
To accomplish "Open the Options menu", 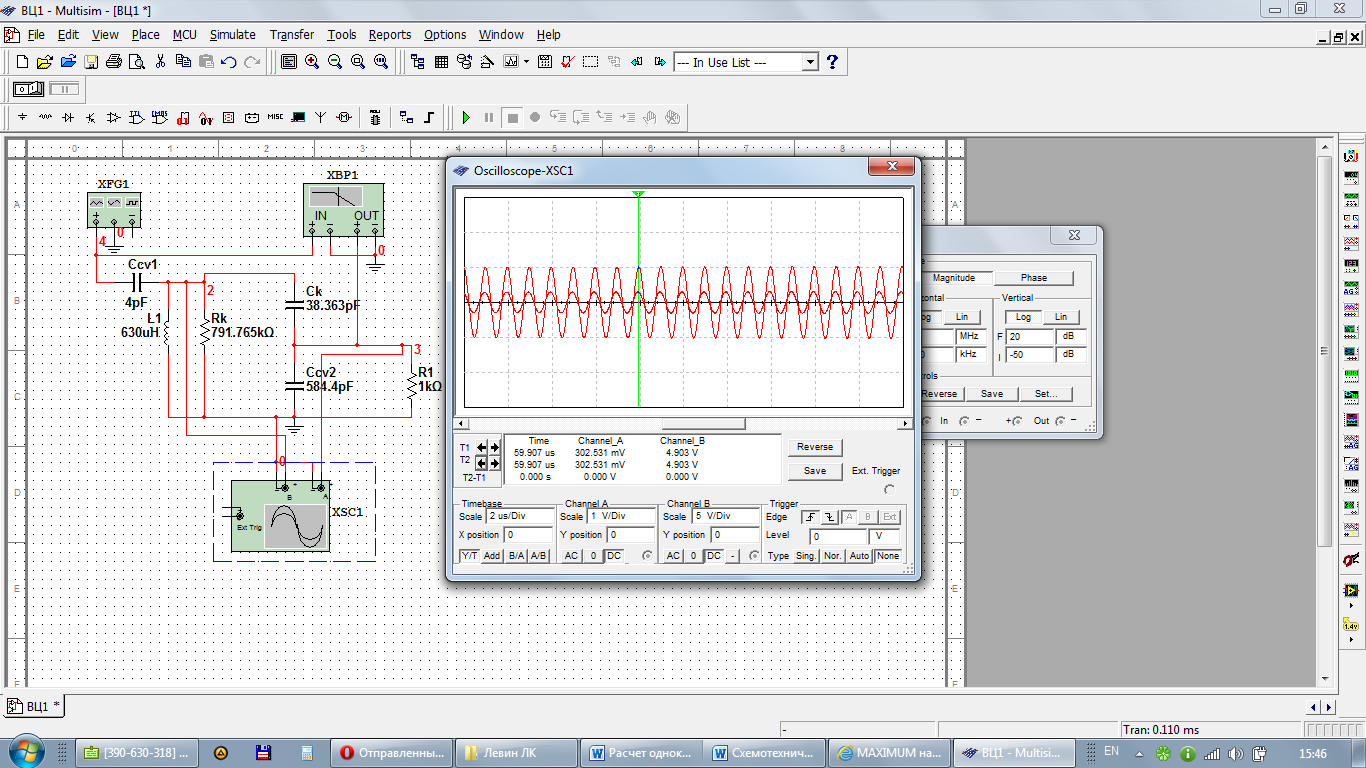I will tap(445, 34).
